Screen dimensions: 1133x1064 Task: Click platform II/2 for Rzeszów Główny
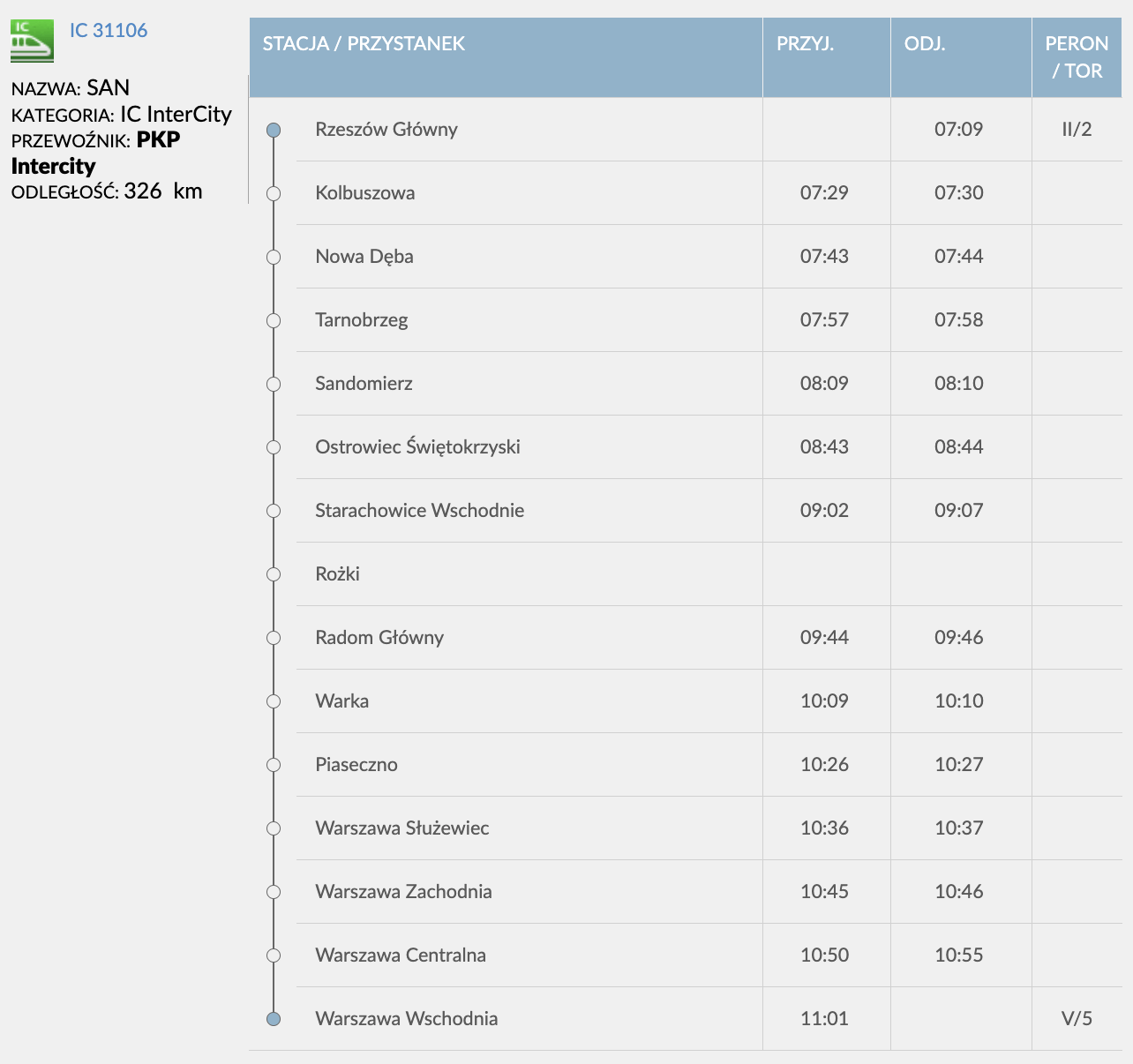click(1077, 130)
